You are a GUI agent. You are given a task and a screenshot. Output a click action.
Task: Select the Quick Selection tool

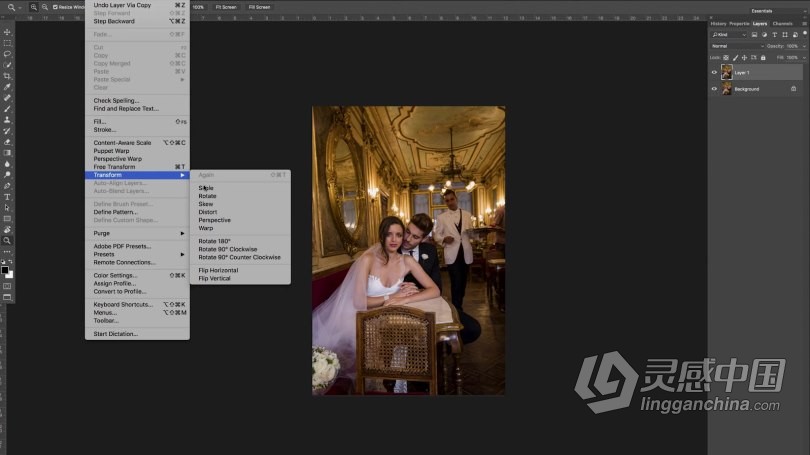7,65
